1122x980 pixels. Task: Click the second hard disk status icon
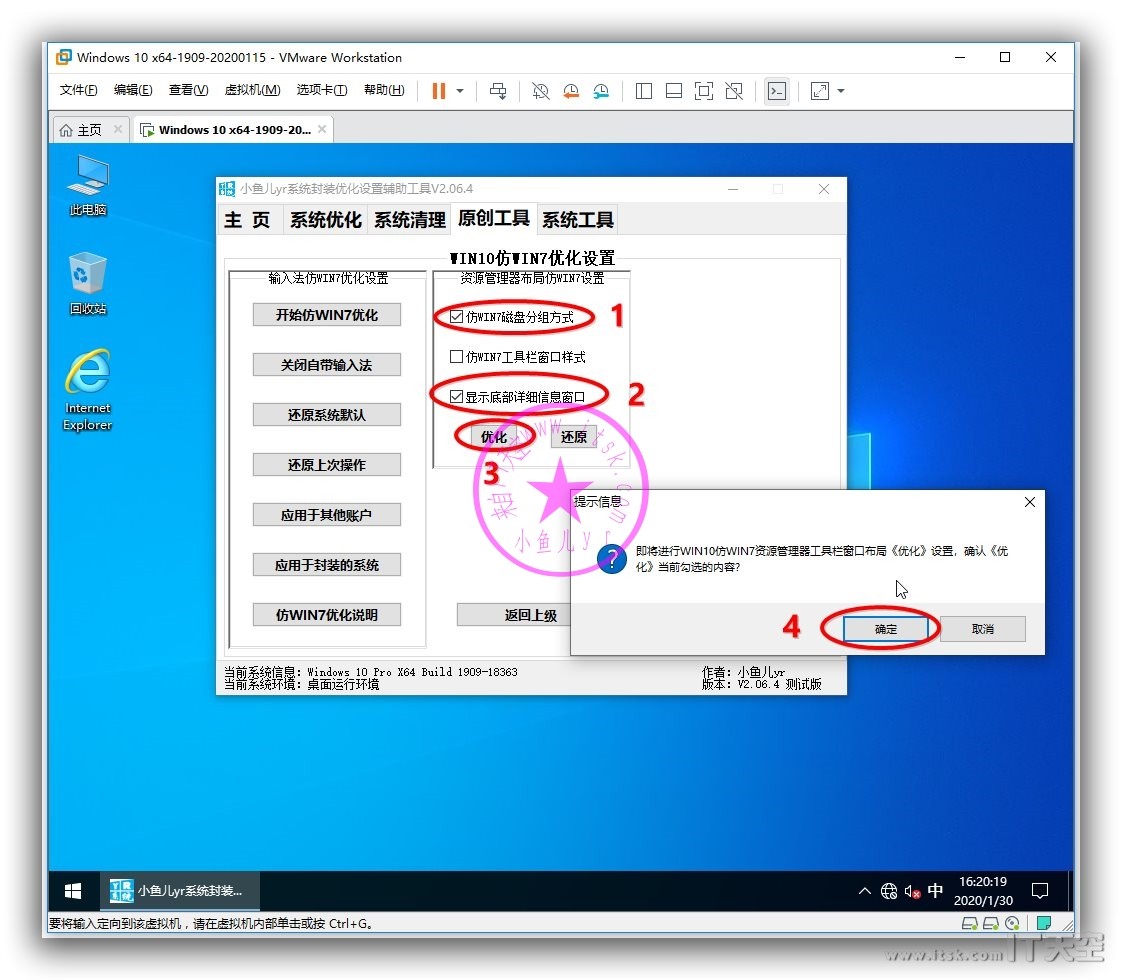[991, 923]
